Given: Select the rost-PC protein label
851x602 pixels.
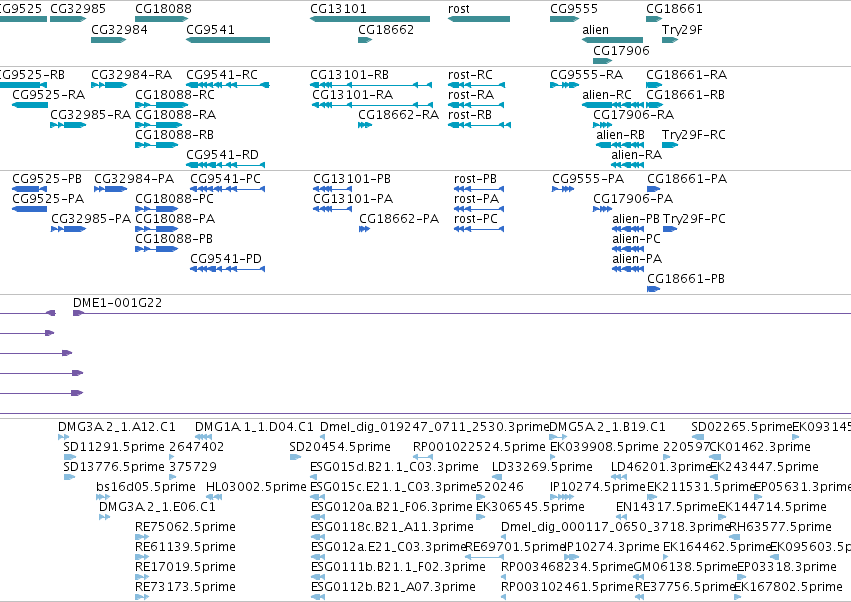Looking at the screenshot, I should point(475,218).
